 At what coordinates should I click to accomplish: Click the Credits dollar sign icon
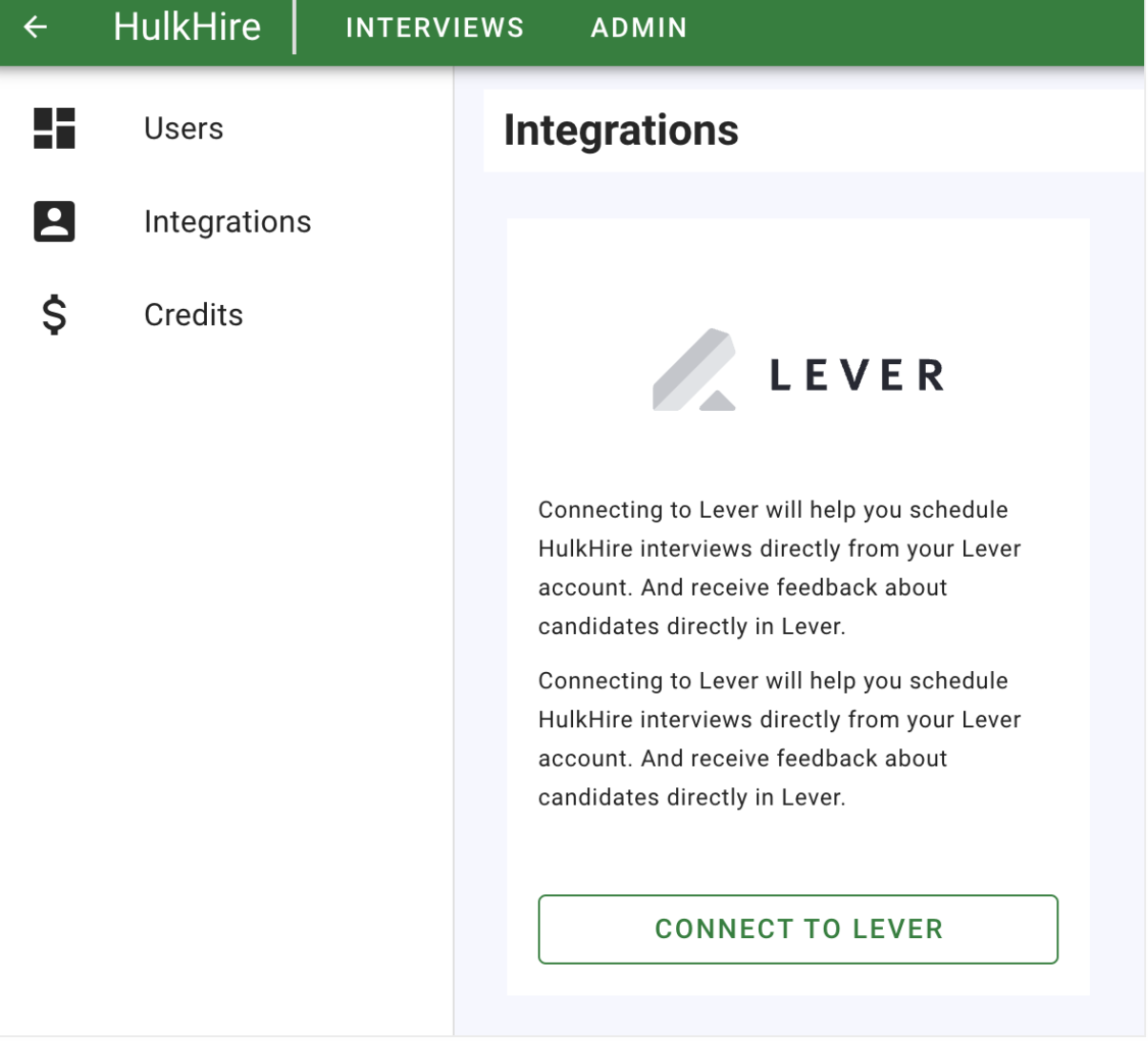pyautogui.click(x=54, y=315)
